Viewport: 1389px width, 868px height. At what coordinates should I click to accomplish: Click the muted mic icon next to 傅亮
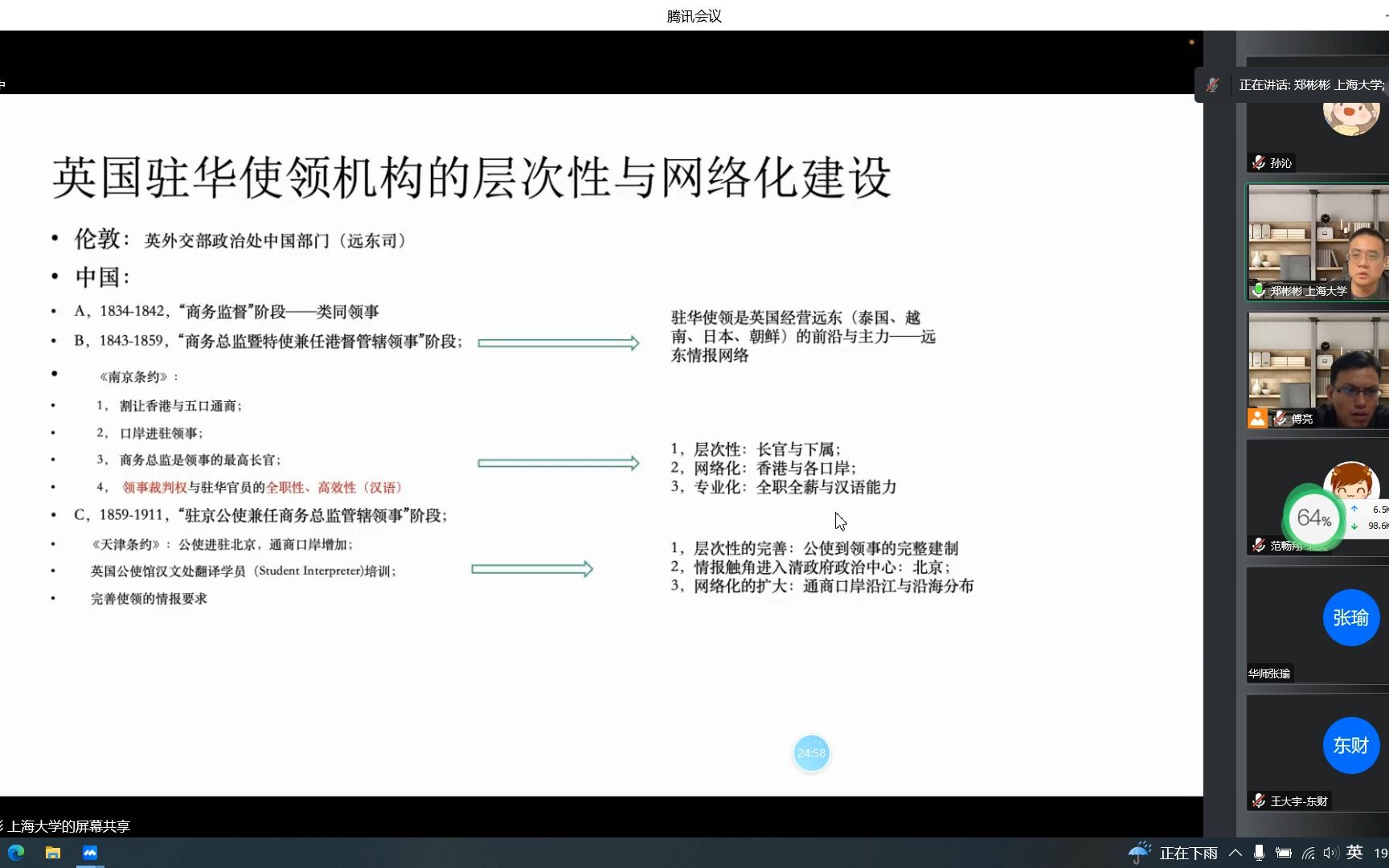tap(1280, 418)
